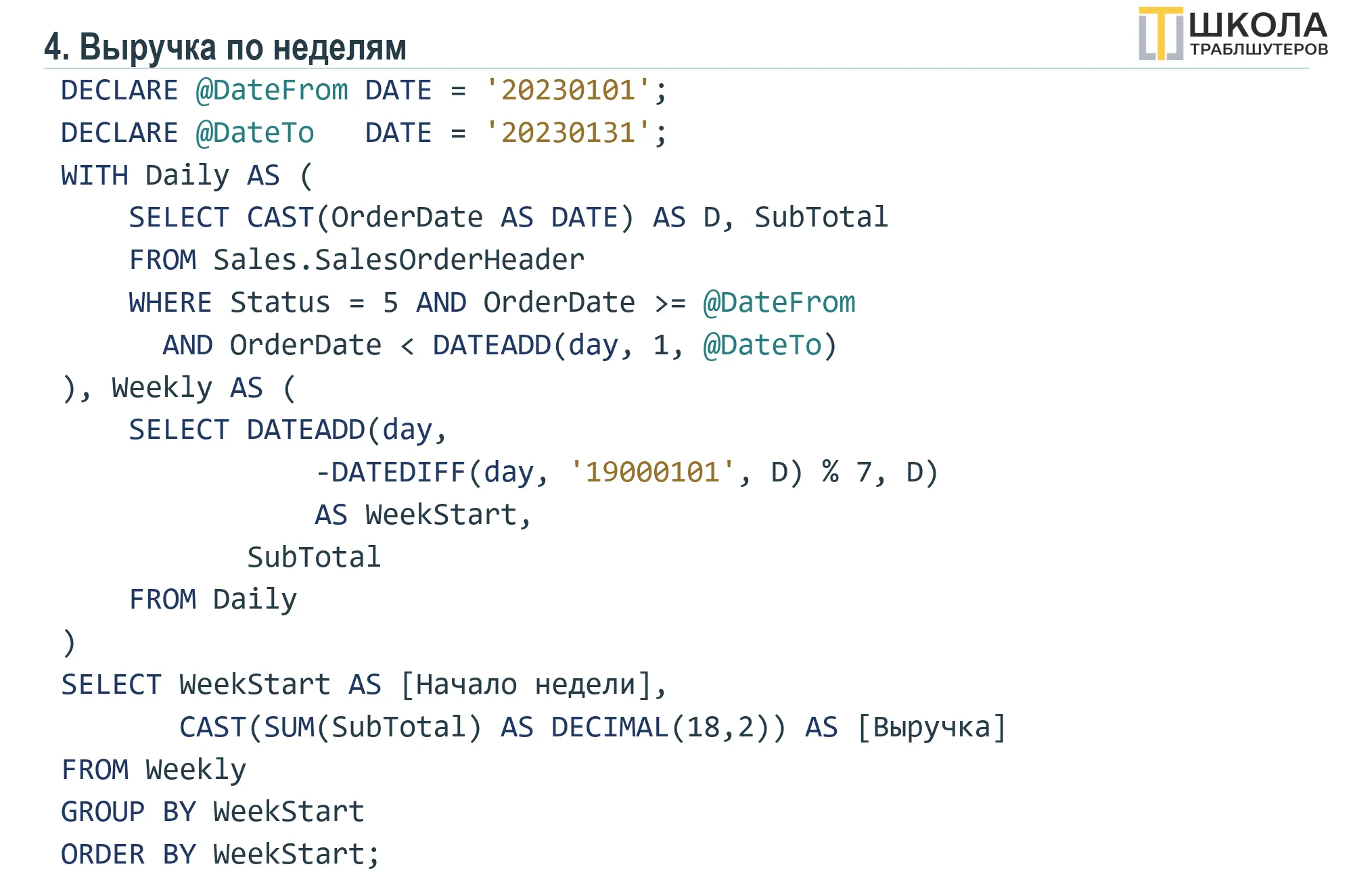Click 'FROM Daily' line
This screenshot has height=896, width=1353.
213,600
